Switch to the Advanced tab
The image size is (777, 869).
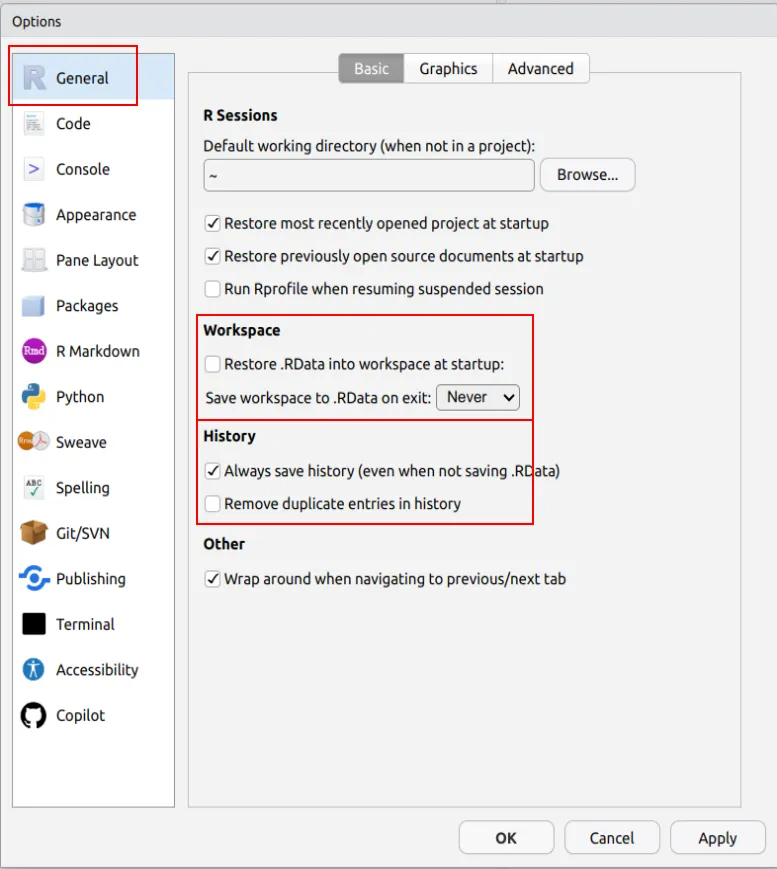pos(540,69)
